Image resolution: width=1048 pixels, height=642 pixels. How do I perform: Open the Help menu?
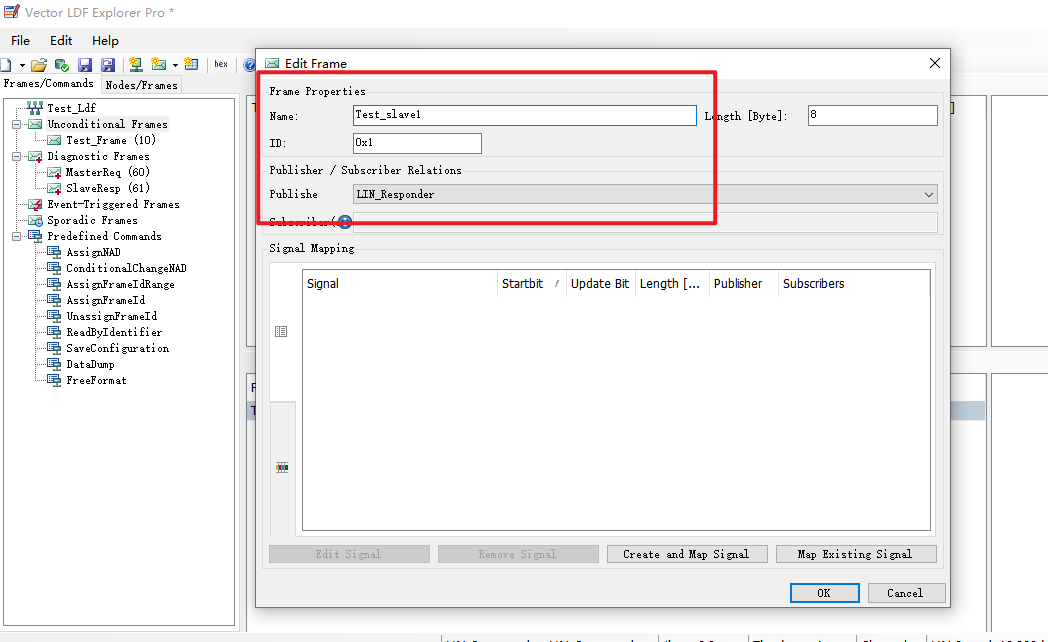(105, 41)
